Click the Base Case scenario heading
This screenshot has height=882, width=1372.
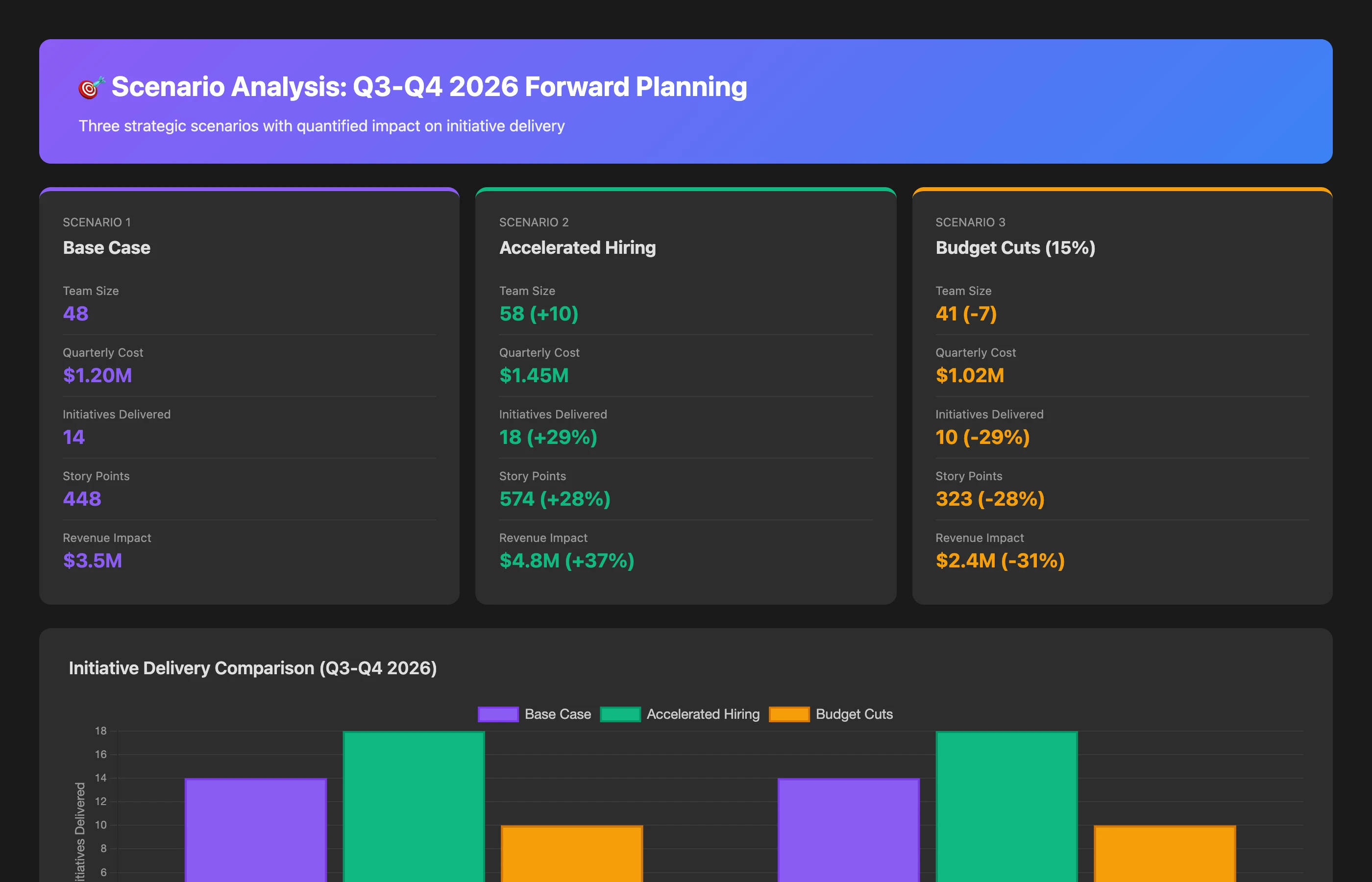click(x=106, y=247)
